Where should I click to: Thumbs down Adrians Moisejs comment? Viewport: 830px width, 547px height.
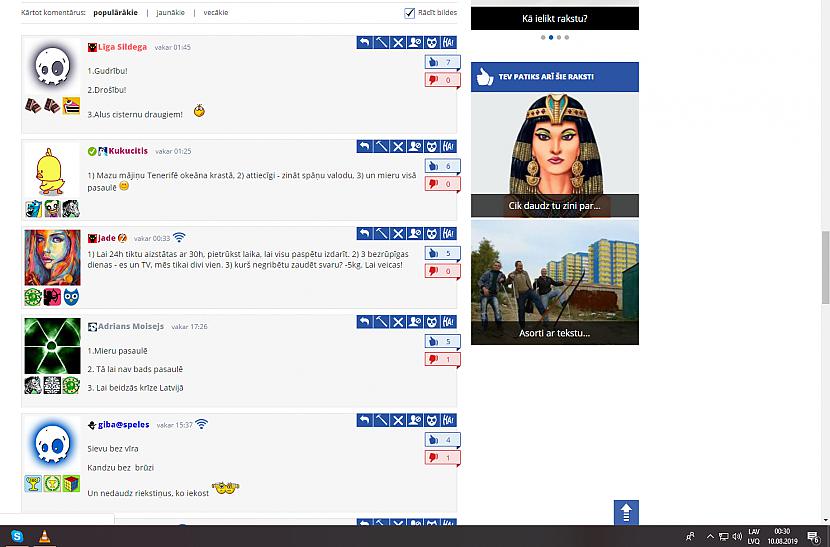tap(443, 360)
